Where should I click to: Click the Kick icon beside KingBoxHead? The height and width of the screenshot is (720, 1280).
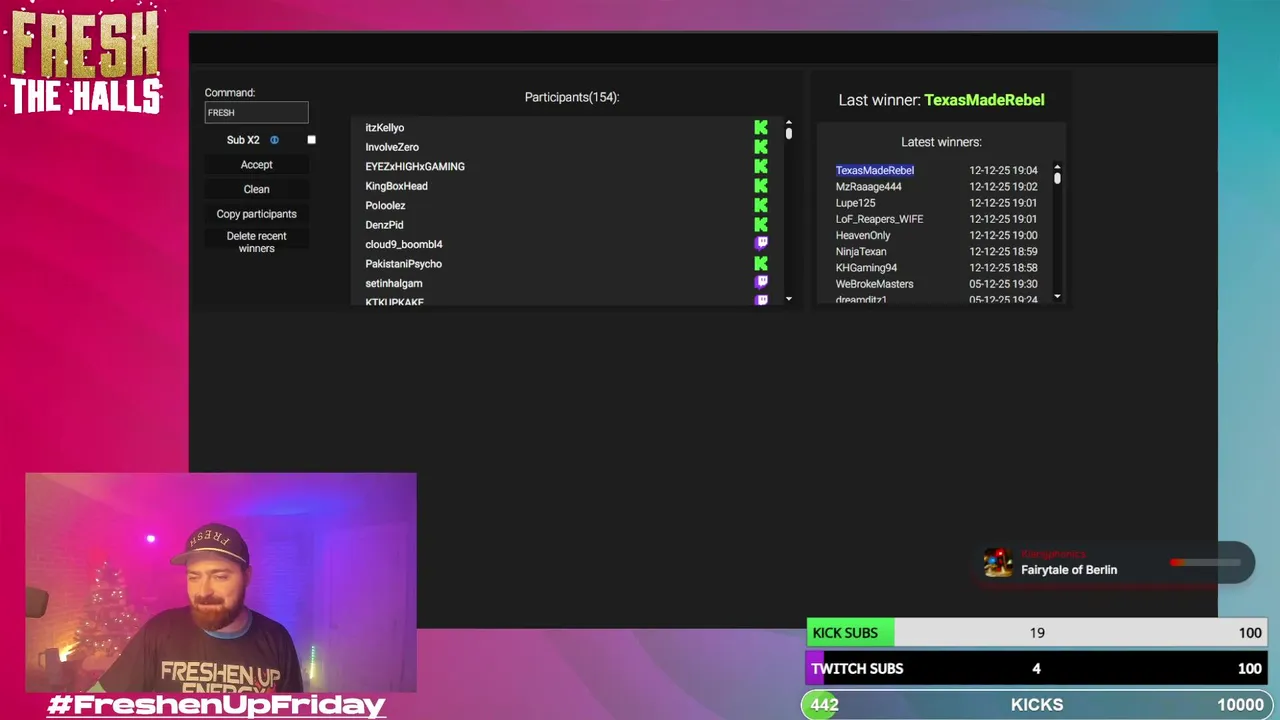761,186
